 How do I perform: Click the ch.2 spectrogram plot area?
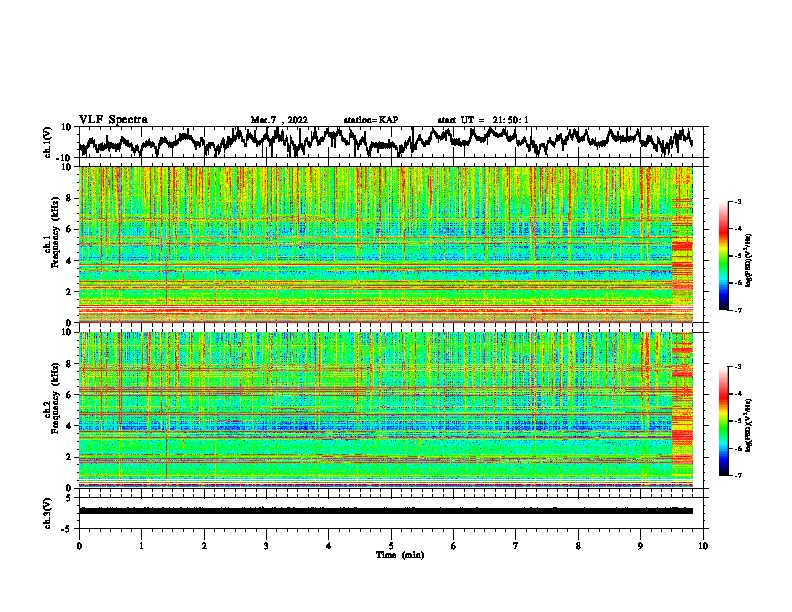point(386,410)
